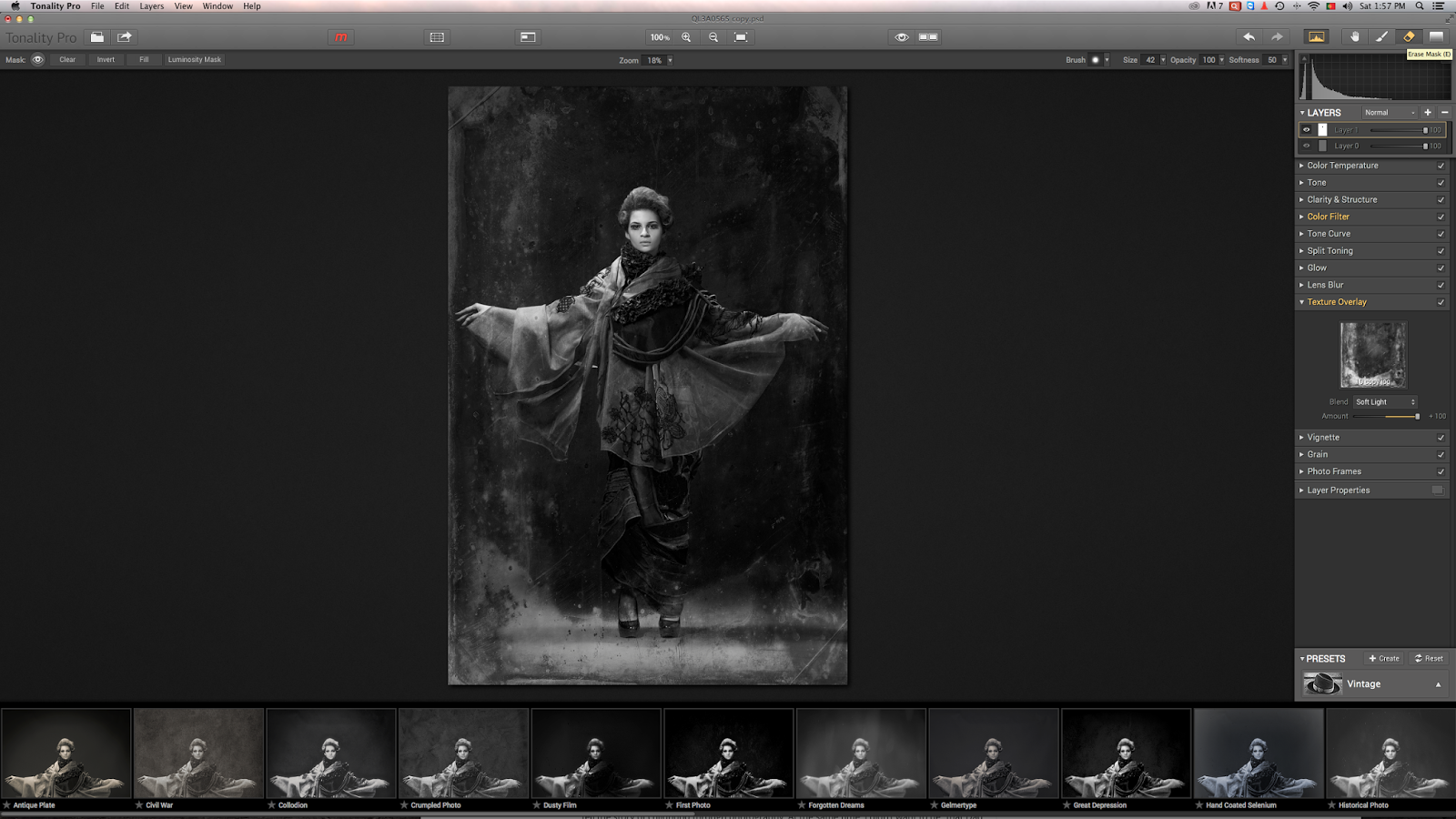Screen dimensions: 1456x819
Task: Click the zoom in magnifier
Action: pos(686,37)
